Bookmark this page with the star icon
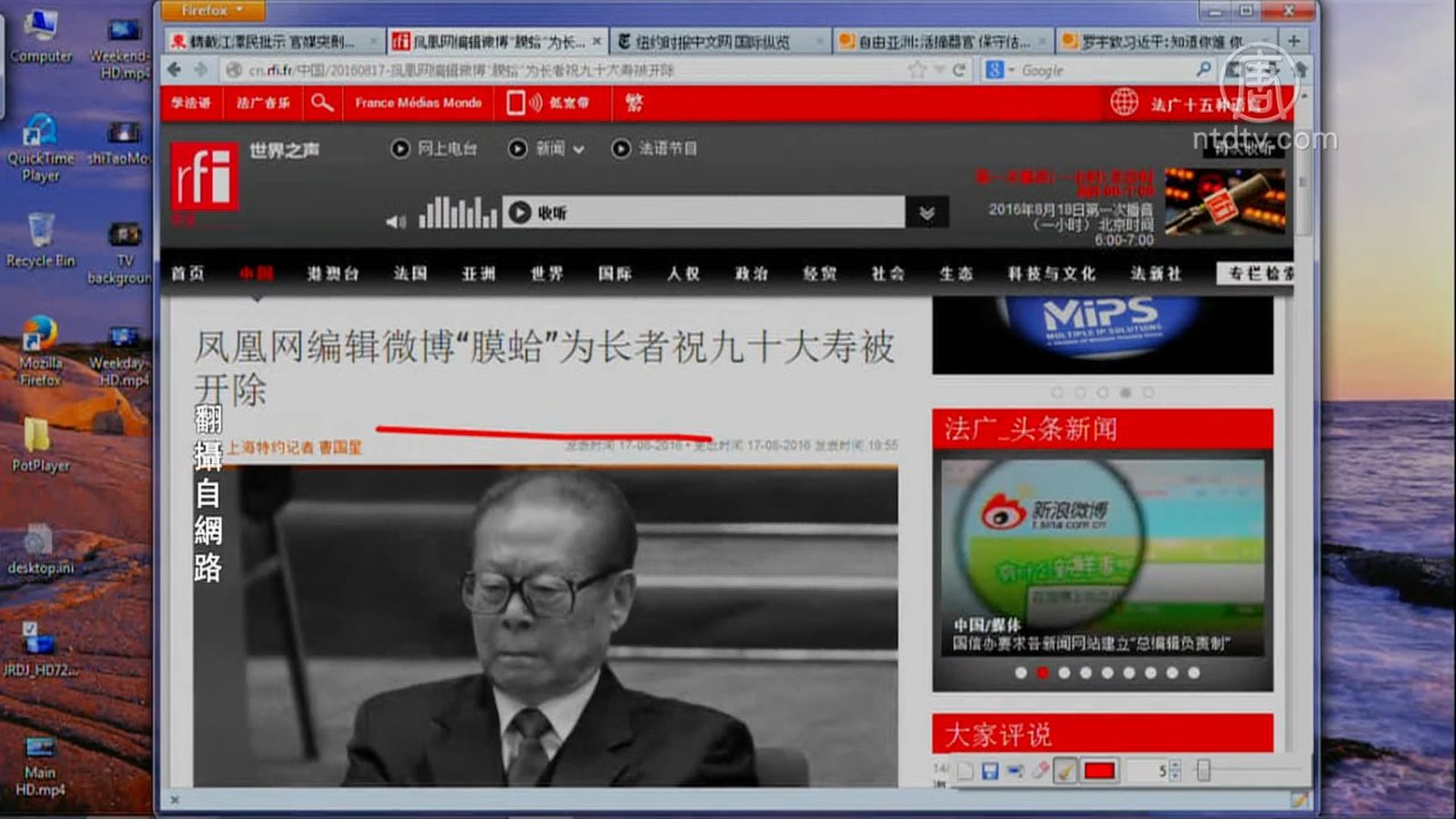1456x819 pixels. (917, 70)
